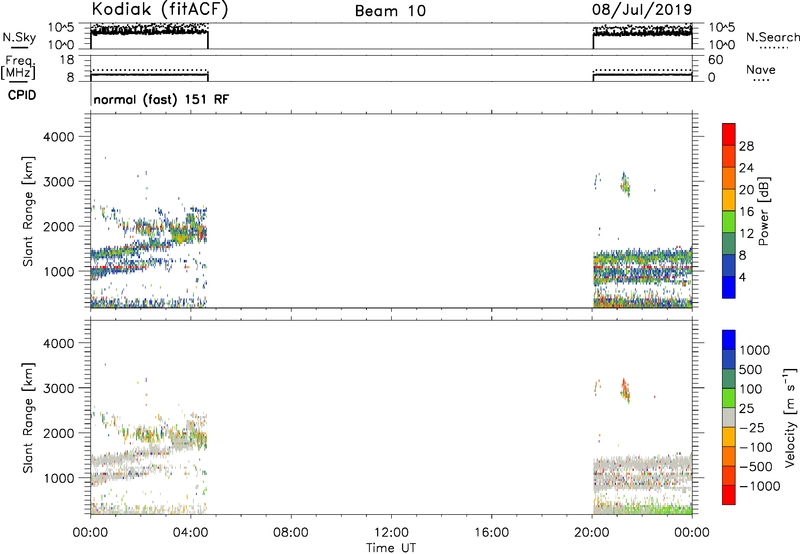Click the "16" power colorbar label
This screenshot has height=554, width=800.
coord(746,212)
